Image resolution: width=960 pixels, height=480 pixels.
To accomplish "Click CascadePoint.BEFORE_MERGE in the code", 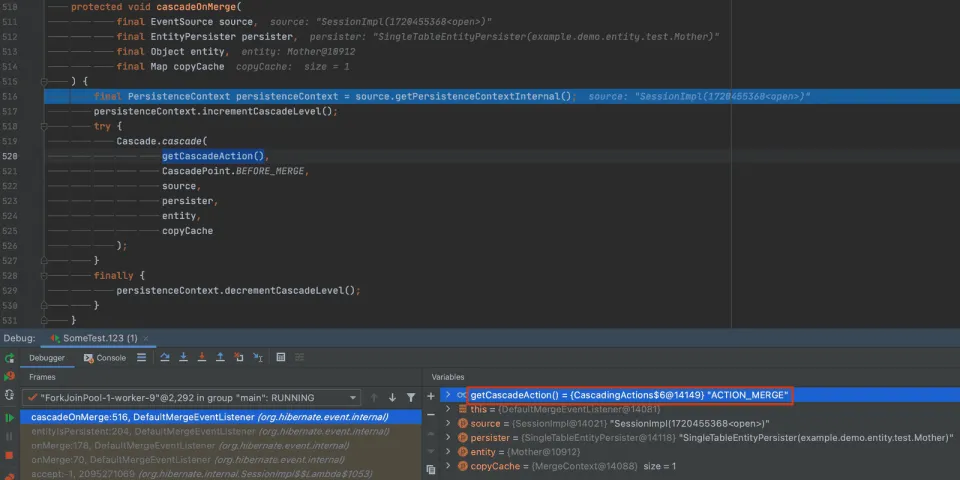I will click(233, 171).
